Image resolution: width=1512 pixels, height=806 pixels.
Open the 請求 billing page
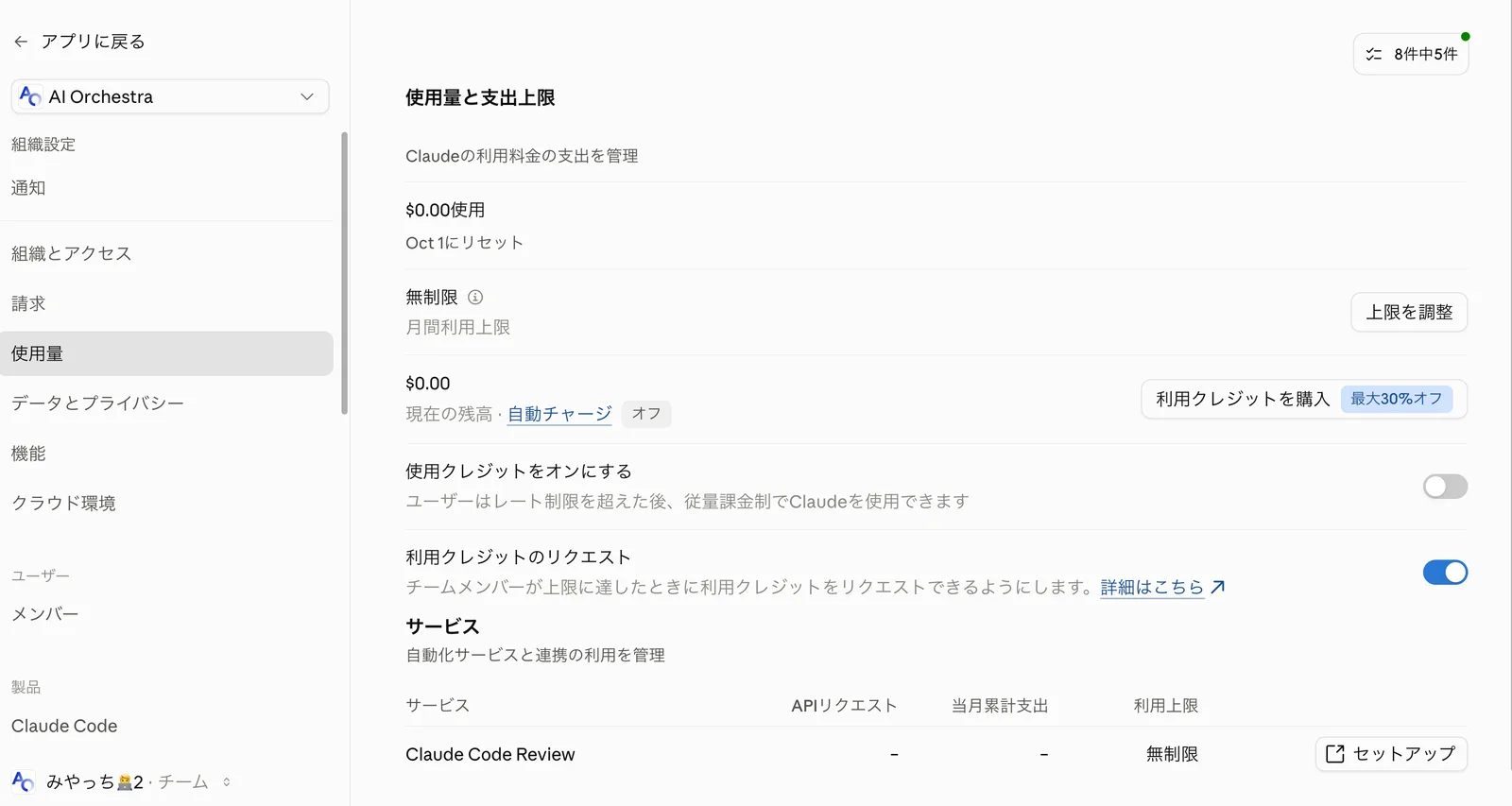click(28, 303)
